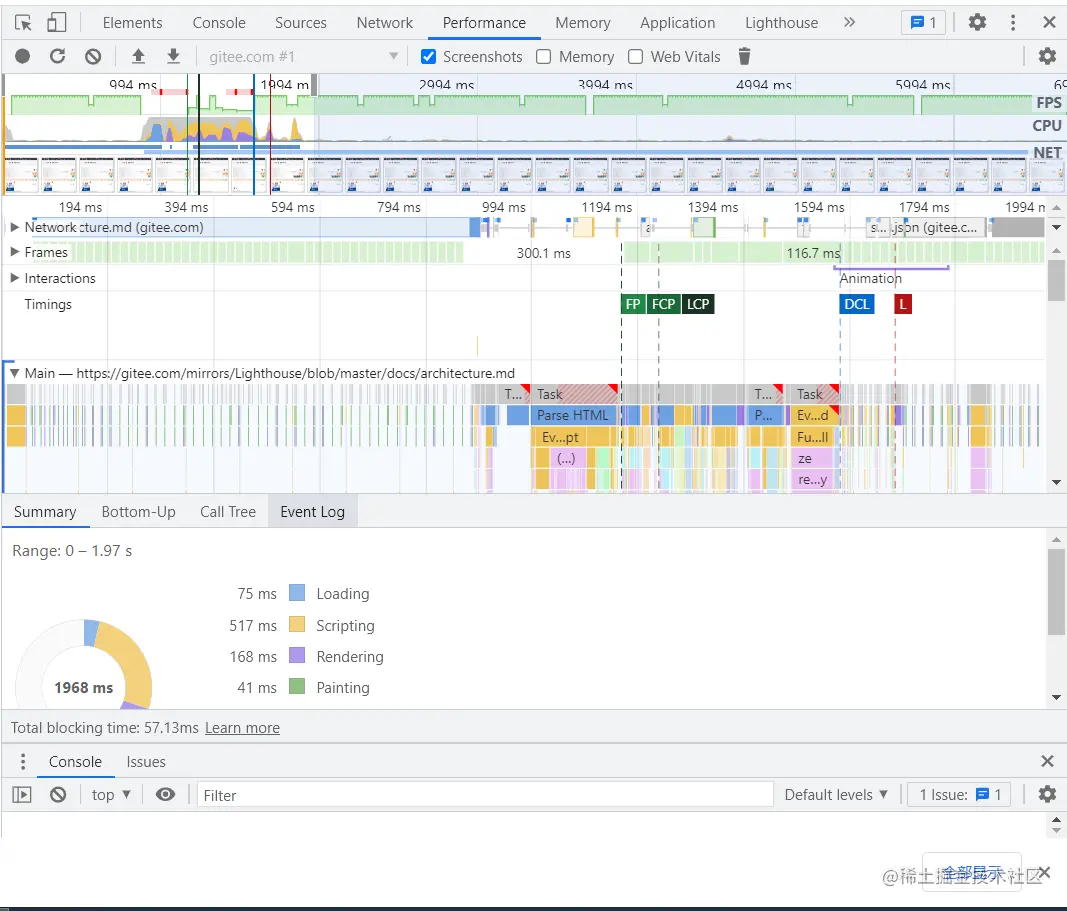The image size is (1067, 911).
Task: Select the red L load marker
Action: (903, 304)
